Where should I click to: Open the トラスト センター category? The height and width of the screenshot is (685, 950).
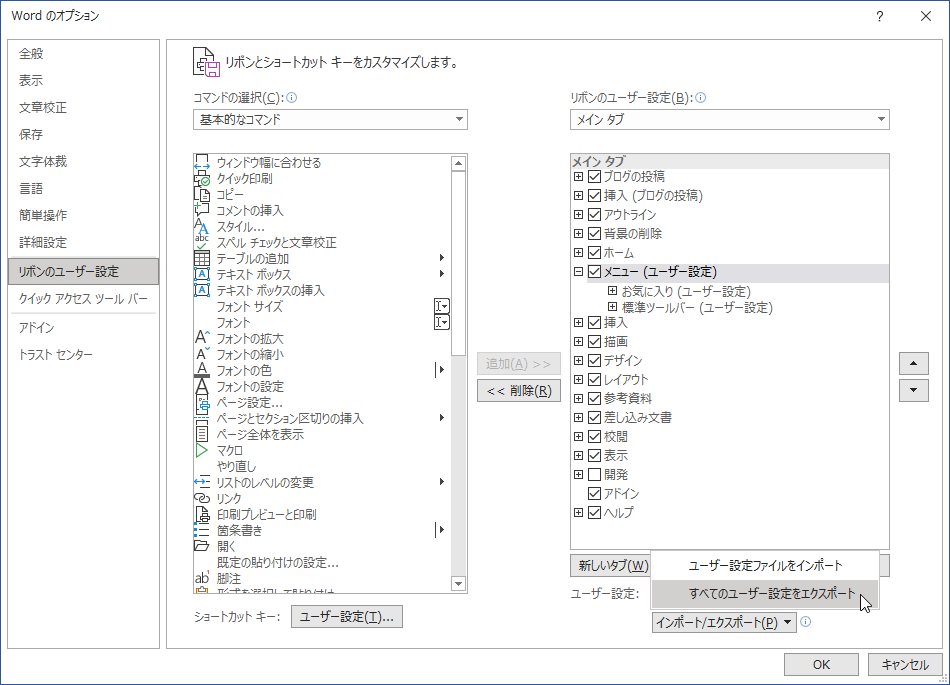(x=83, y=354)
